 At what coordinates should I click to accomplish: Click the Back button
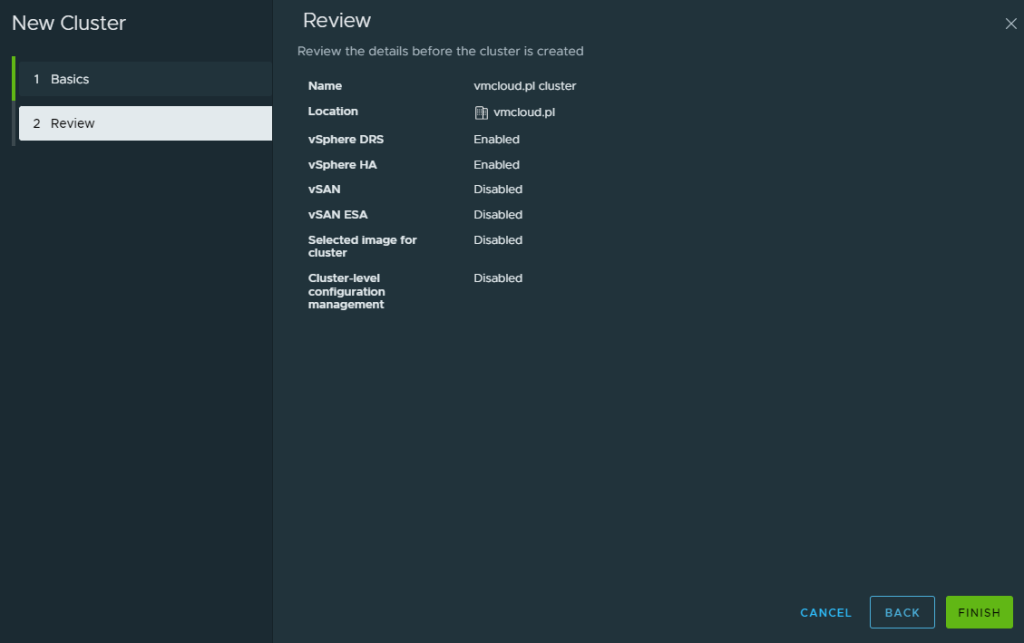pyautogui.click(x=901, y=612)
